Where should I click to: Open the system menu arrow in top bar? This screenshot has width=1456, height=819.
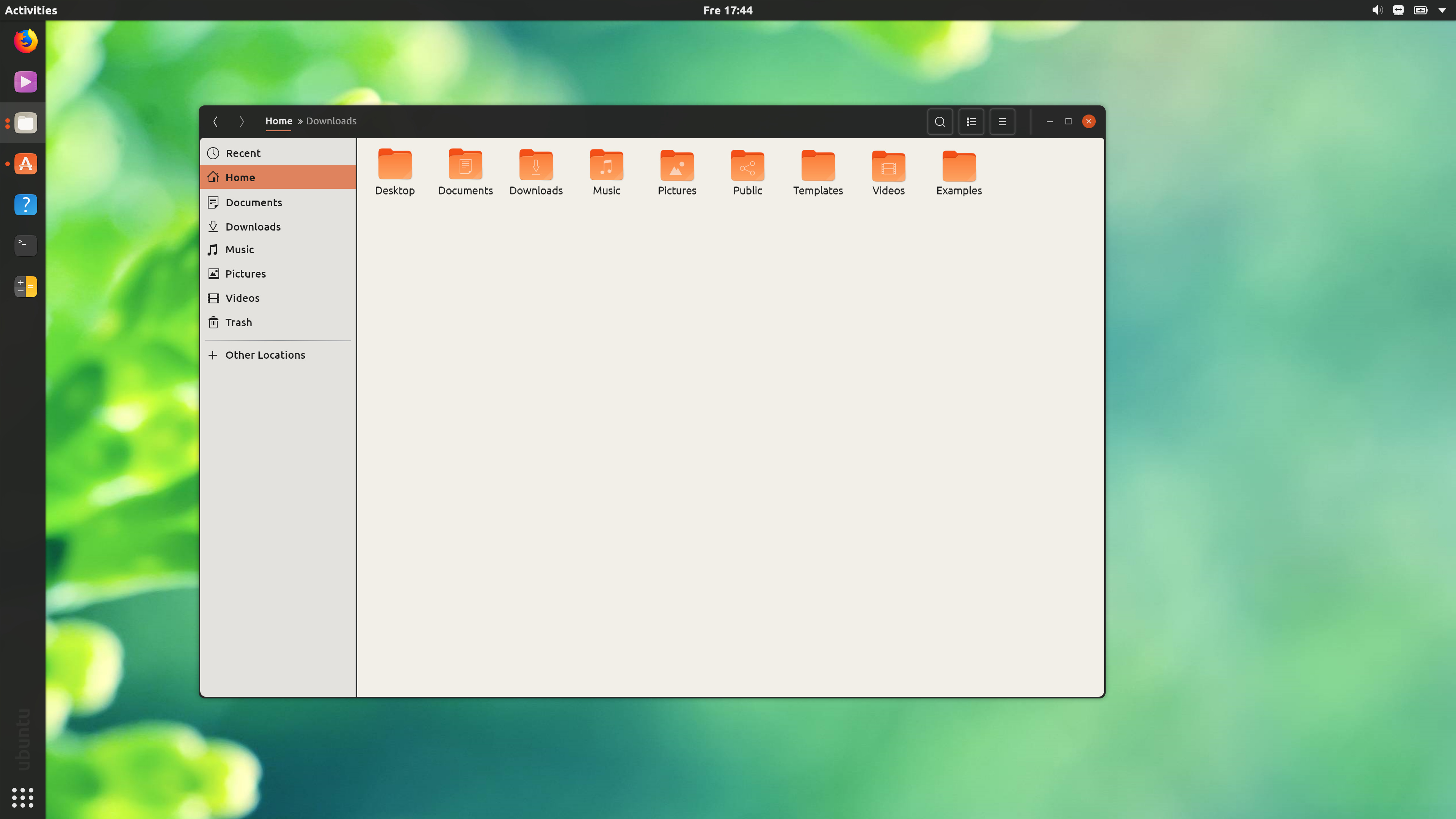[x=1442, y=10]
